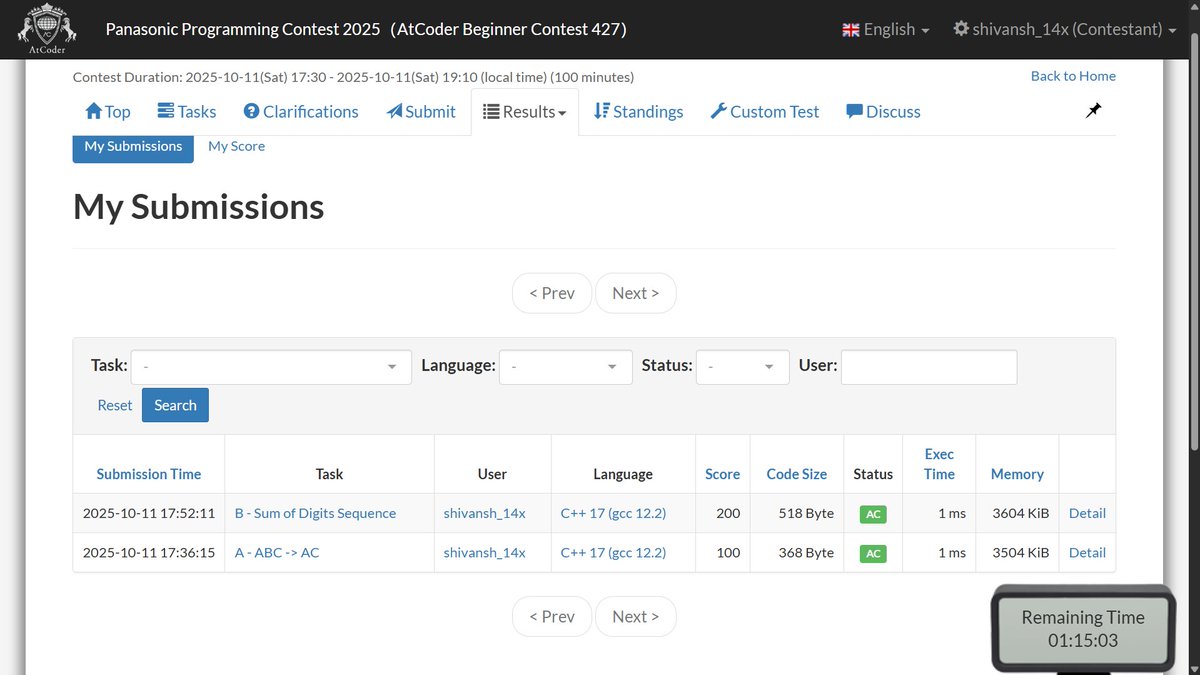The image size is (1200, 675).
Task: Open the Submit tab
Action: pyautogui.click(x=421, y=112)
